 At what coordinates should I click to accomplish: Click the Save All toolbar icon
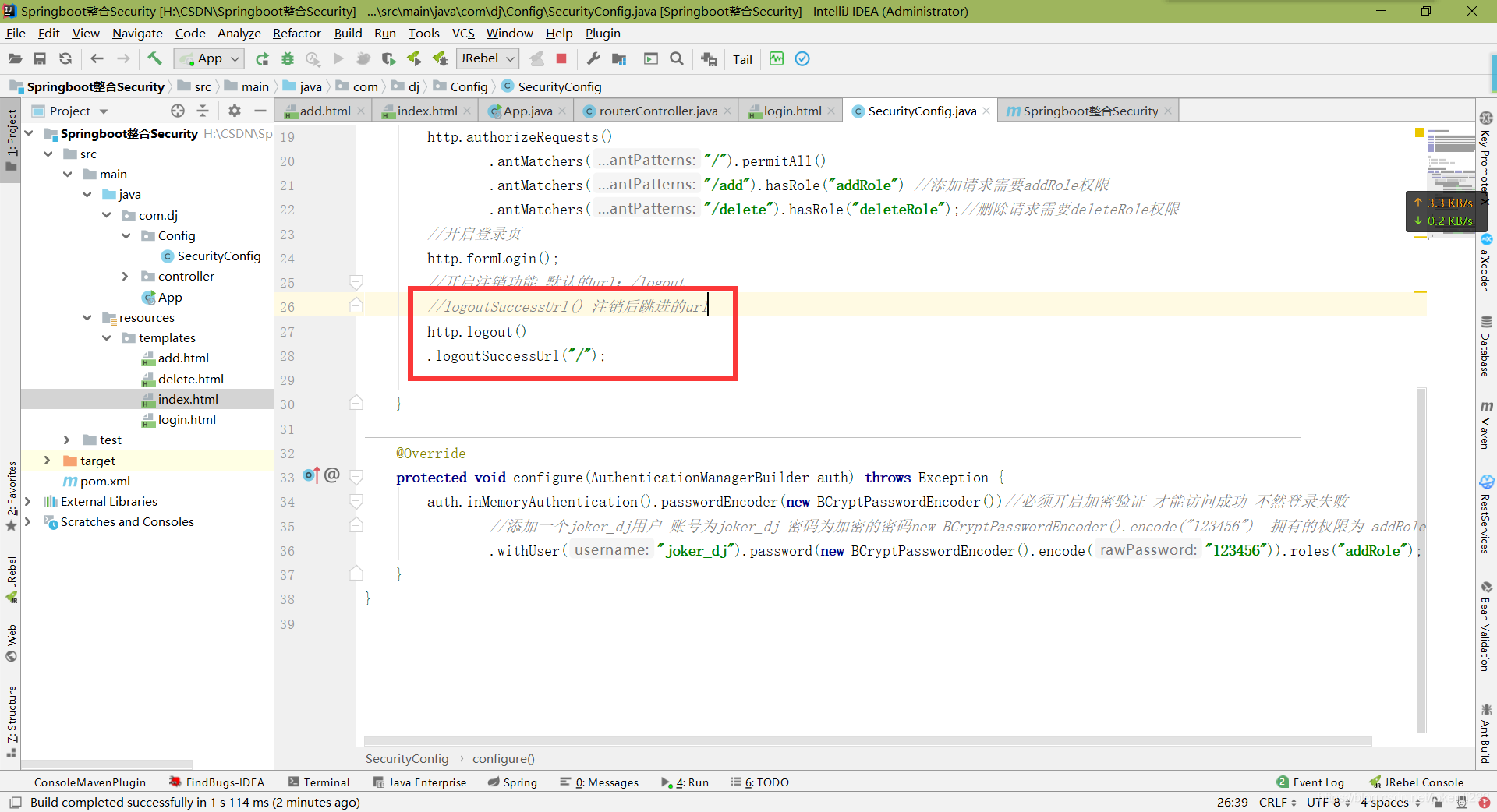coord(40,58)
